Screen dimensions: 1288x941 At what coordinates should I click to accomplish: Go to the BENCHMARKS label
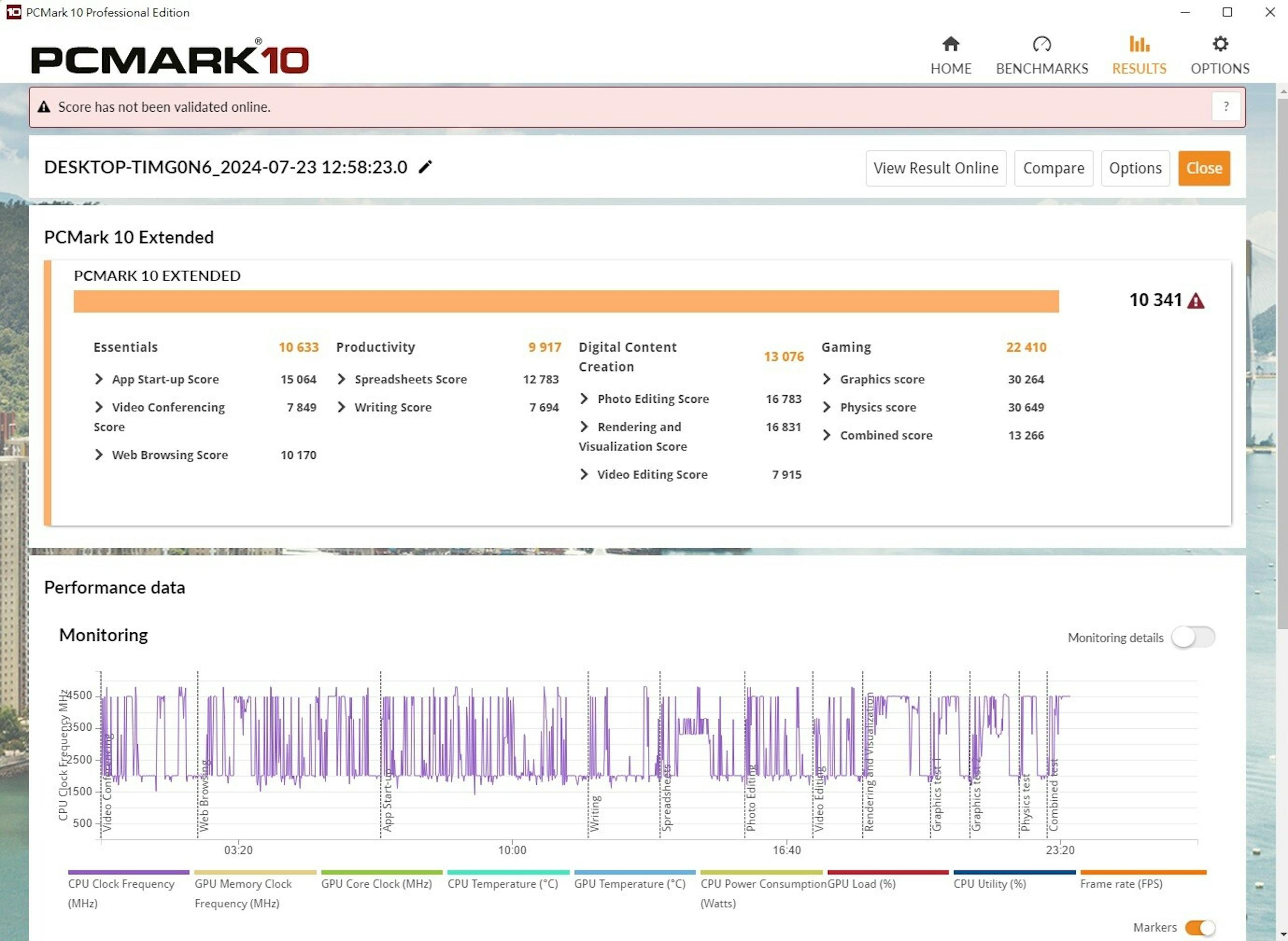[x=1041, y=68]
